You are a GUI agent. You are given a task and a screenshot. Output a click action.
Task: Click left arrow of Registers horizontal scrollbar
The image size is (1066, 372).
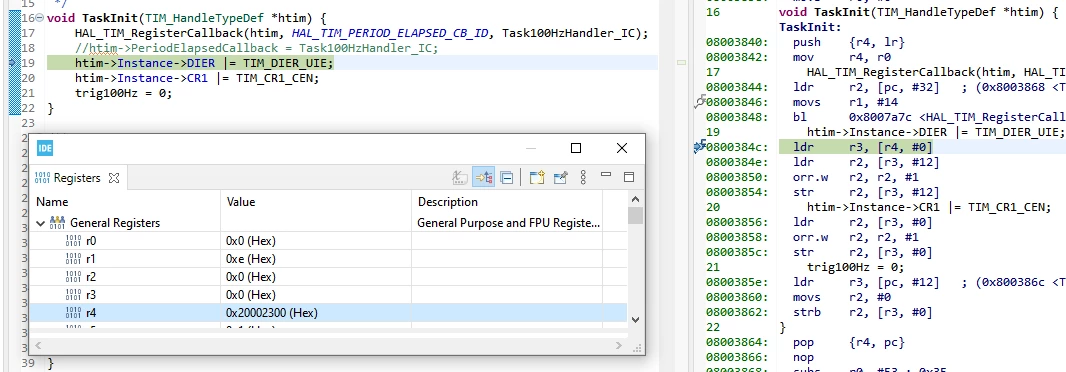click(37, 345)
